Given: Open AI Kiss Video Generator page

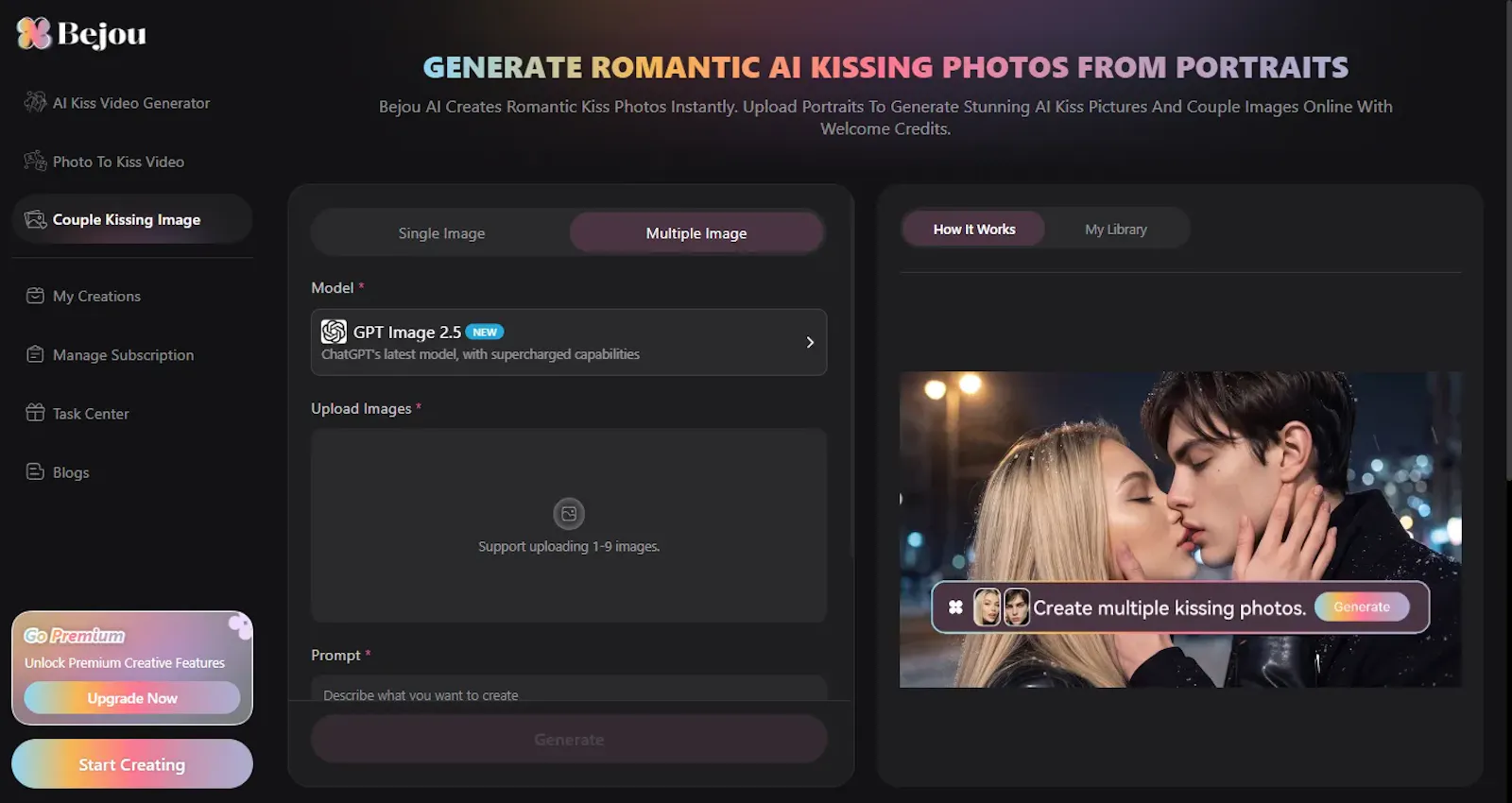Looking at the screenshot, I should [131, 103].
